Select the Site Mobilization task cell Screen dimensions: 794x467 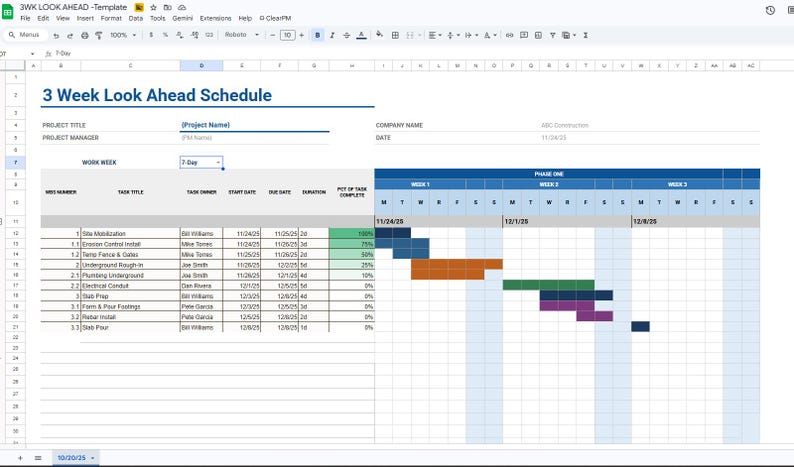pos(130,234)
